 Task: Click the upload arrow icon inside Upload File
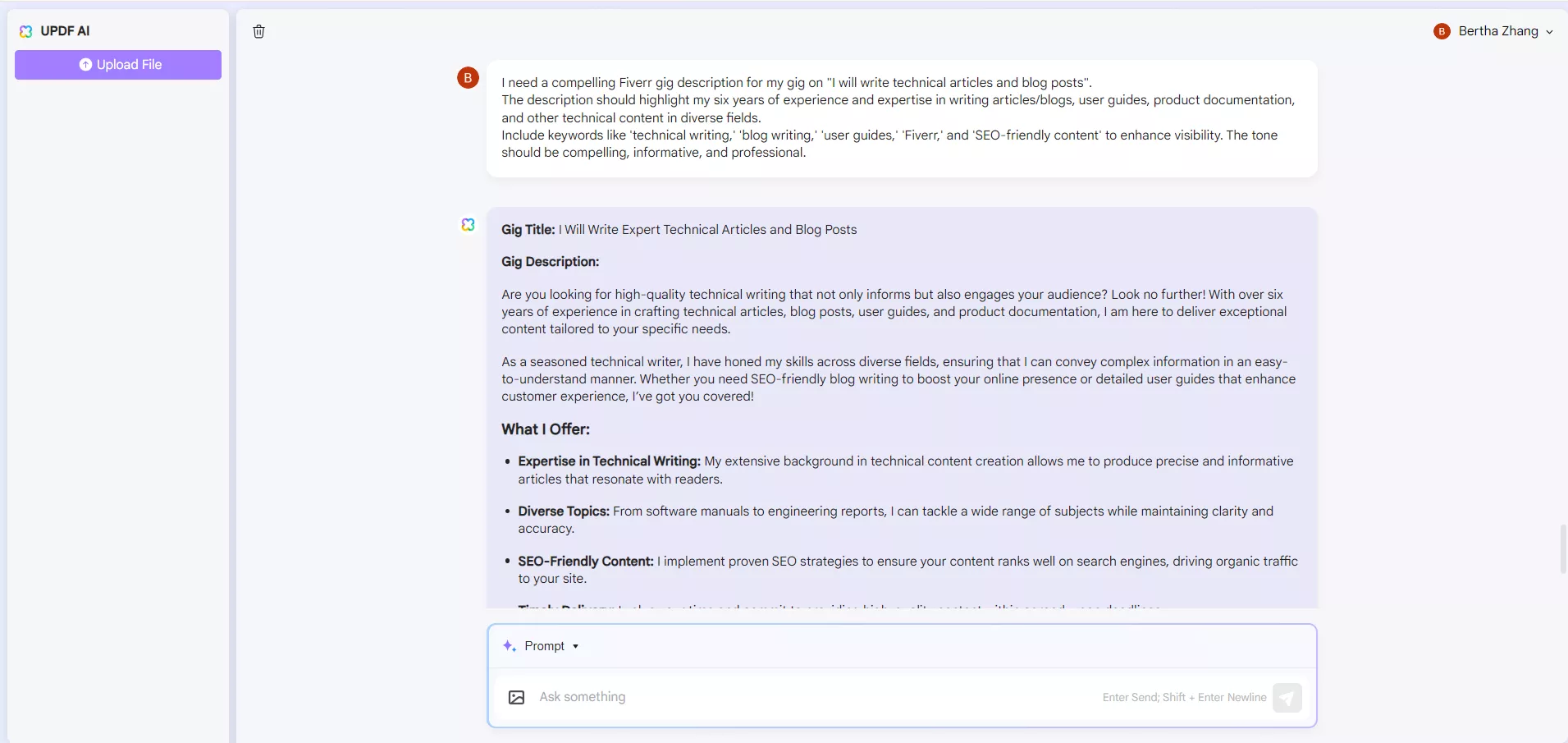pyautogui.click(x=85, y=64)
